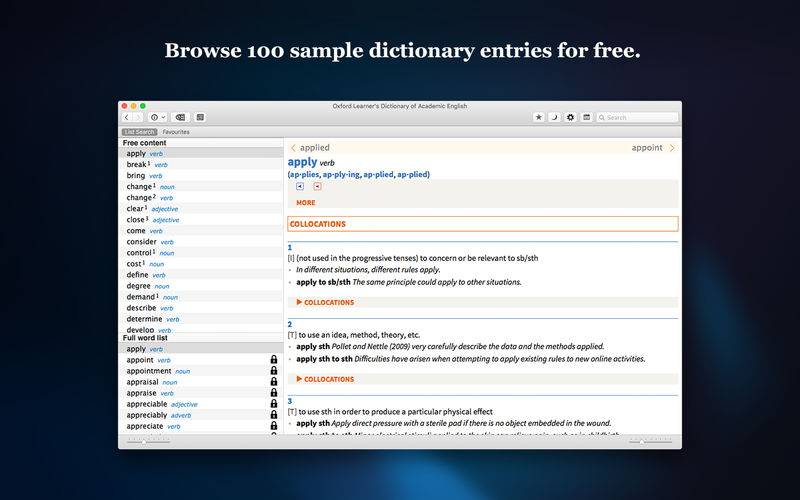The width and height of the screenshot is (800, 500).
Task: Adjust the bottom-right text size slider
Action: coord(650,441)
